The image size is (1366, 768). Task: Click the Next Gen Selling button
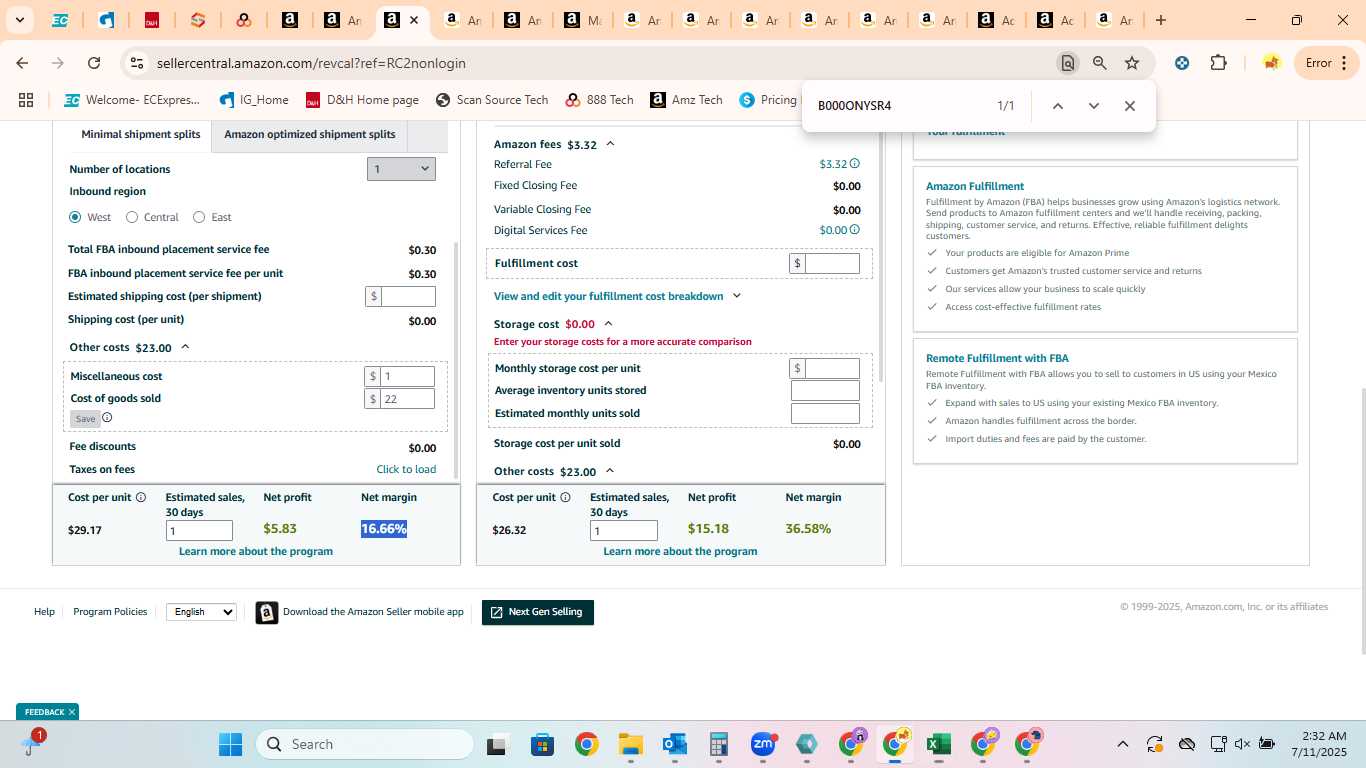click(x=538, y=612)
